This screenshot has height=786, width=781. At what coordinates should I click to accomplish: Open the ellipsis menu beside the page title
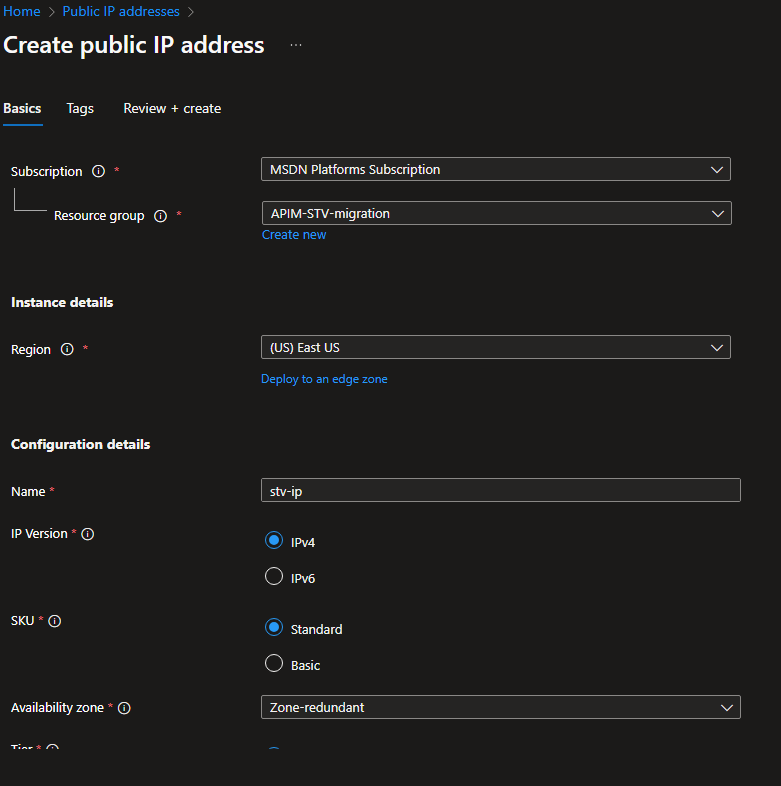pyautogui.click(x=296, y=45)
